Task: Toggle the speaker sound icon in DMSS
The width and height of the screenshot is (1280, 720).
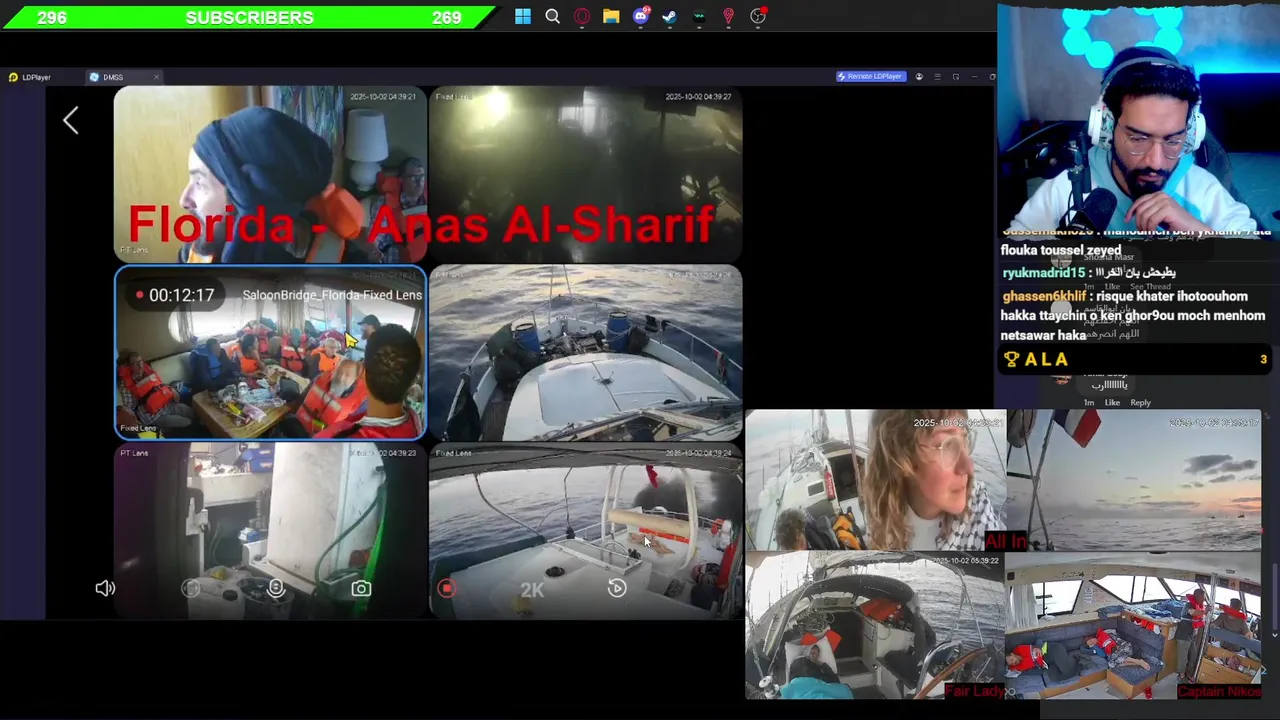Action: click(105, 588)
